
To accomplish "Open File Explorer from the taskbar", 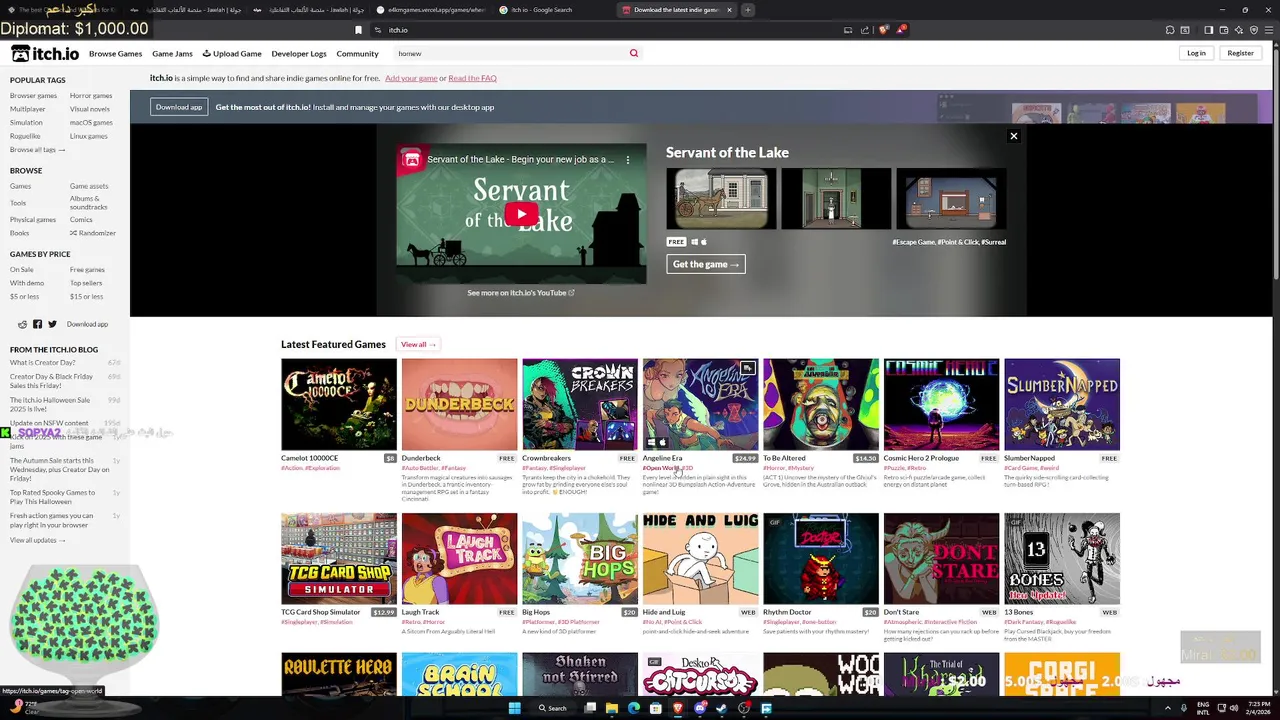I will (611, 708).
